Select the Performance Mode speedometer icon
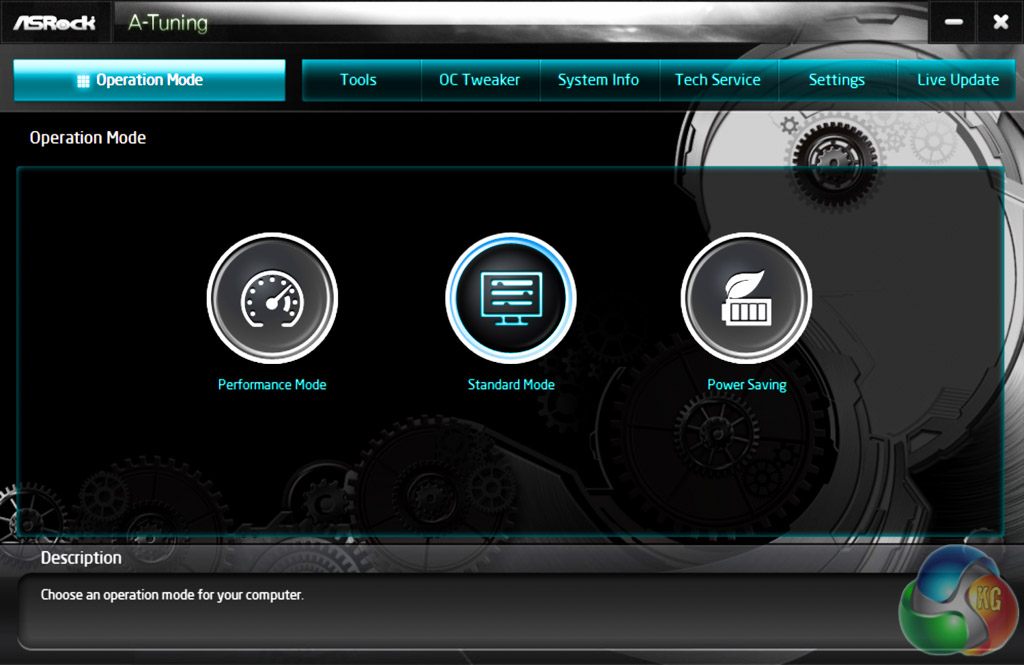The width and height of the screenshot is (1024, 665). (272, 298)
